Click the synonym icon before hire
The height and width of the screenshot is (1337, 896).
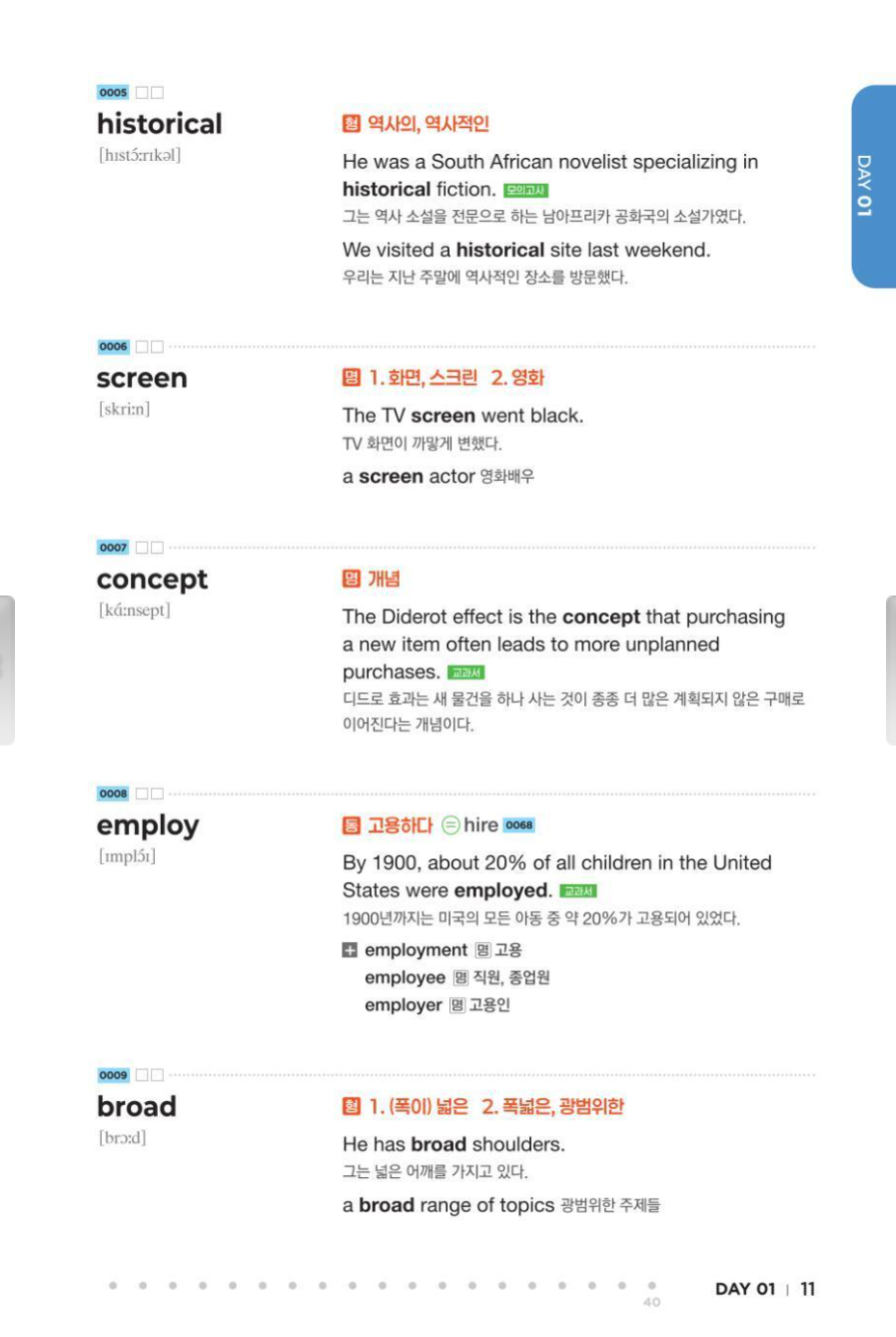(450, 825)
